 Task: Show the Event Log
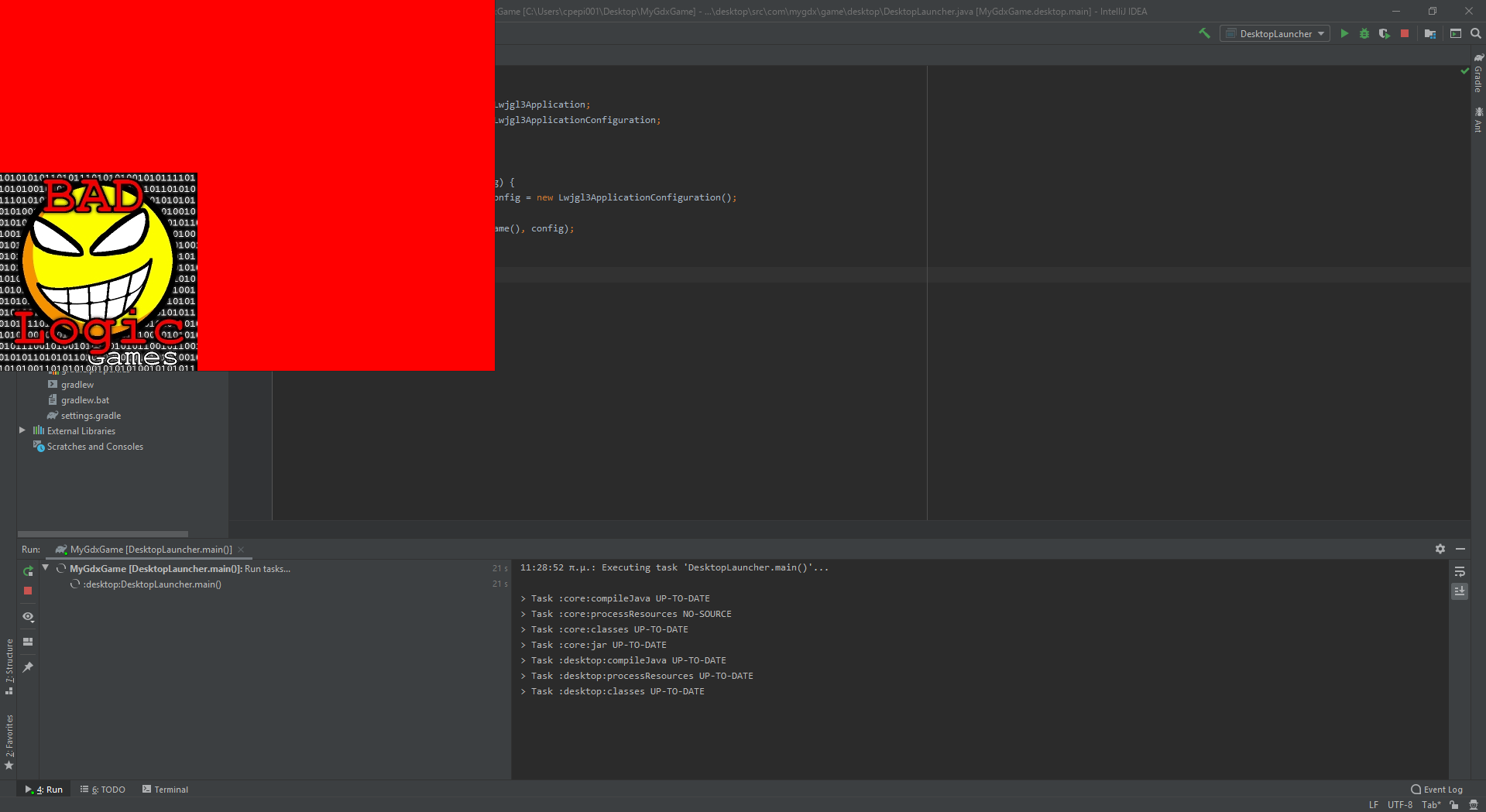click(x=1442, y=789)
